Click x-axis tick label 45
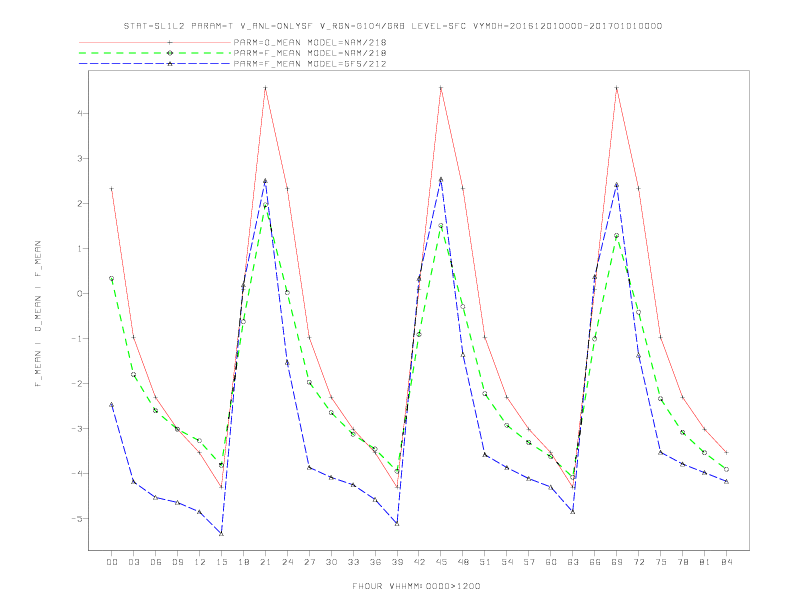Viewport: 792px width, 612px height. (x=441, y=562)
